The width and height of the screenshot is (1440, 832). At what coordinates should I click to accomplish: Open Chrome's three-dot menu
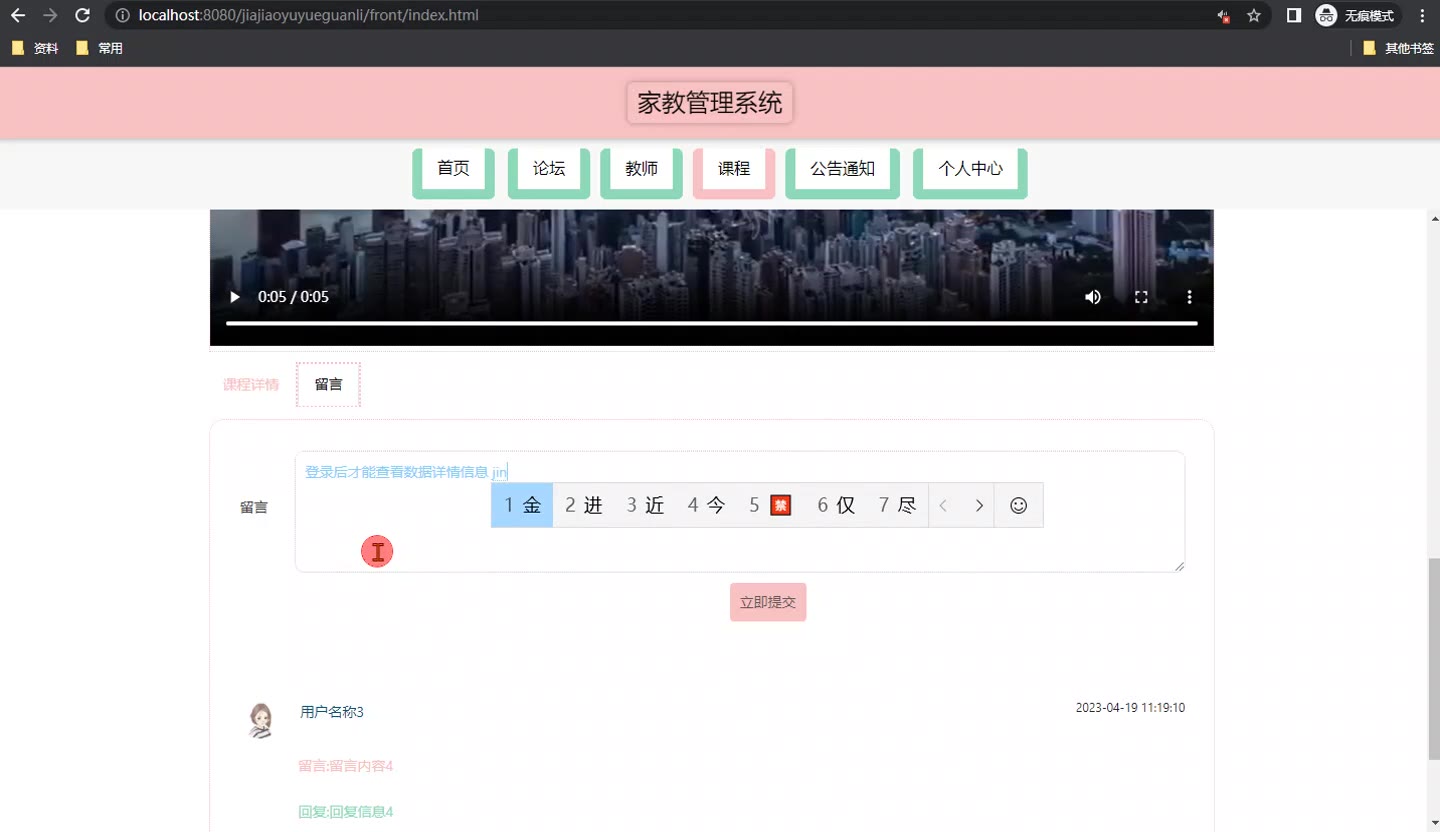[x=1422, y=15]
